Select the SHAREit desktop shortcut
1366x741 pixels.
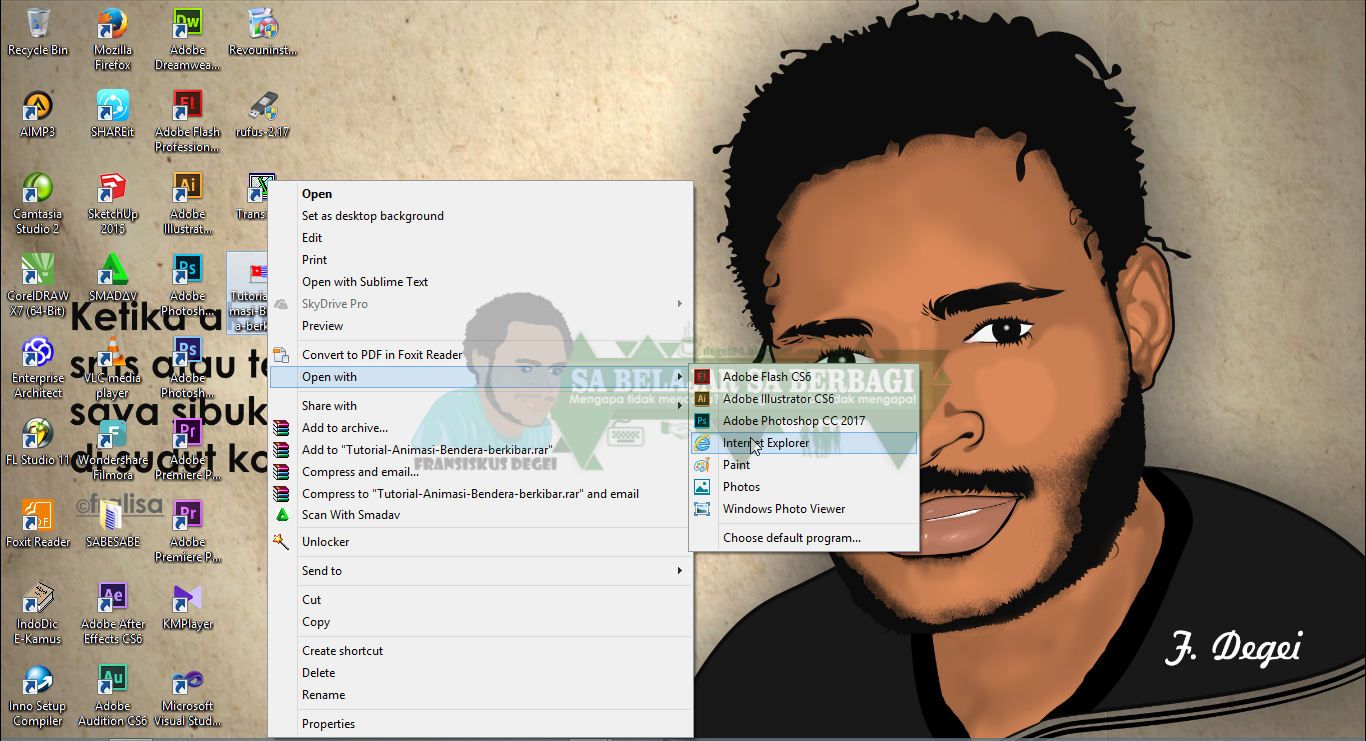click(x=113, y=114)
